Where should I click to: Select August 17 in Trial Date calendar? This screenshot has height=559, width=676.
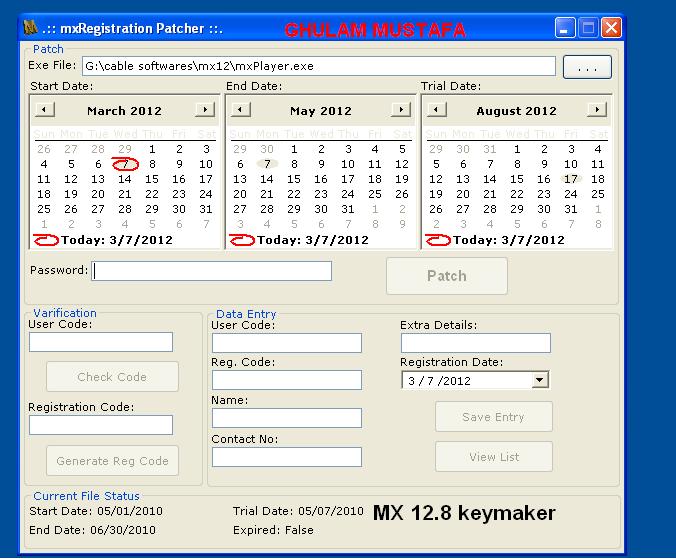[571, 179]
